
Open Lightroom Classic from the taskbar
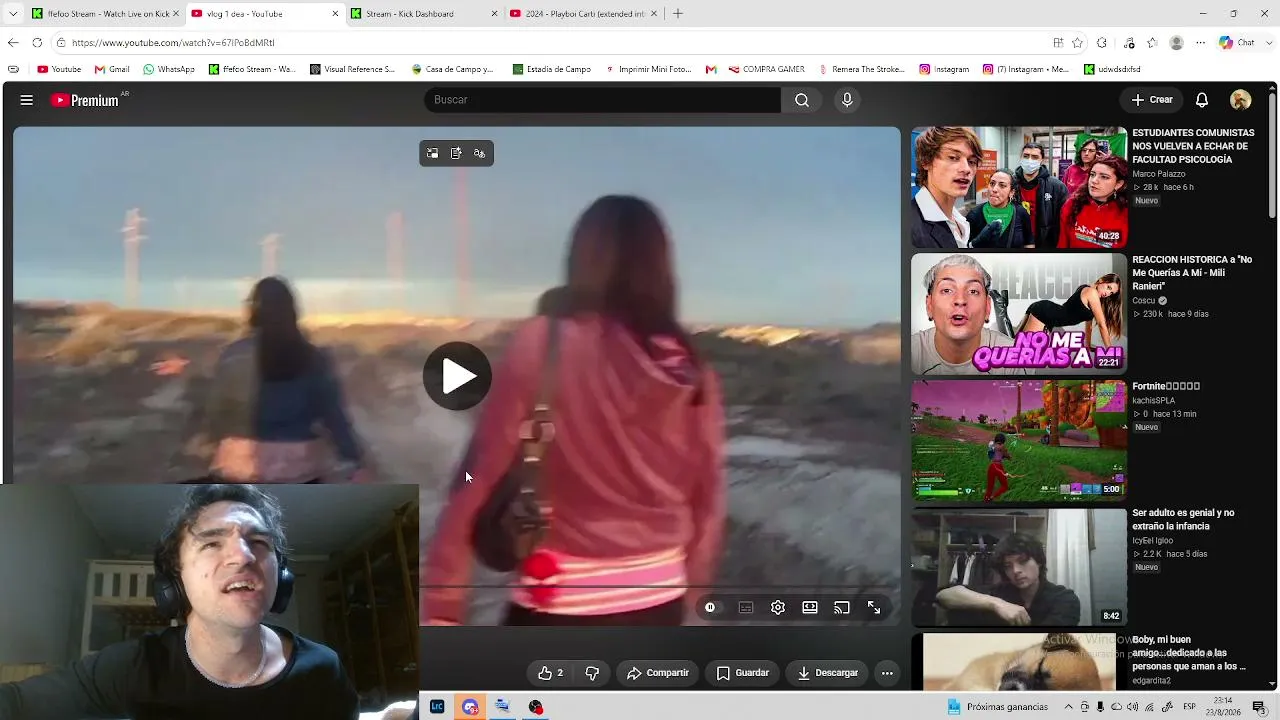pyautogui.click(x=437, y=707)
